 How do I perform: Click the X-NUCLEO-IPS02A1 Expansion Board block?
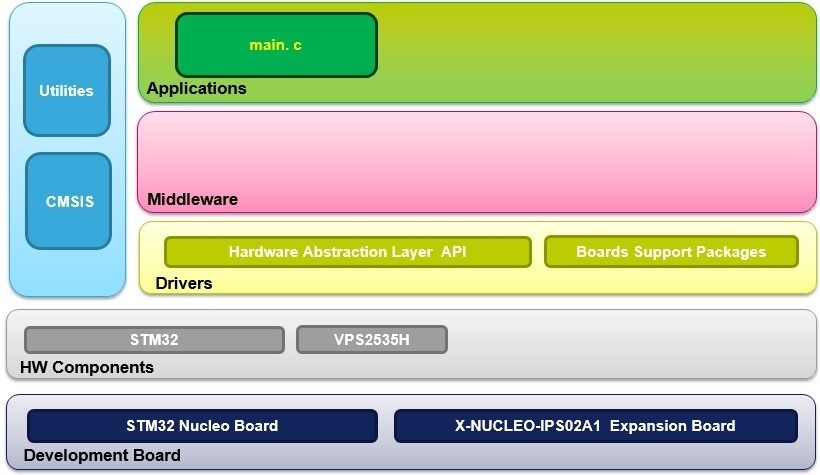(595, 426)
